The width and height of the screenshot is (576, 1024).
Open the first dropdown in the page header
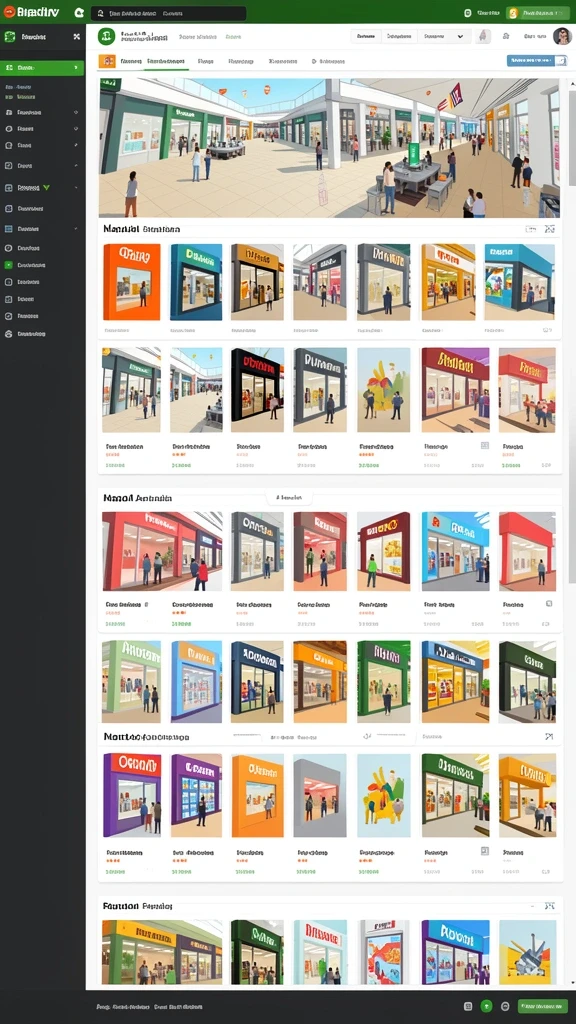click(366, 37)
